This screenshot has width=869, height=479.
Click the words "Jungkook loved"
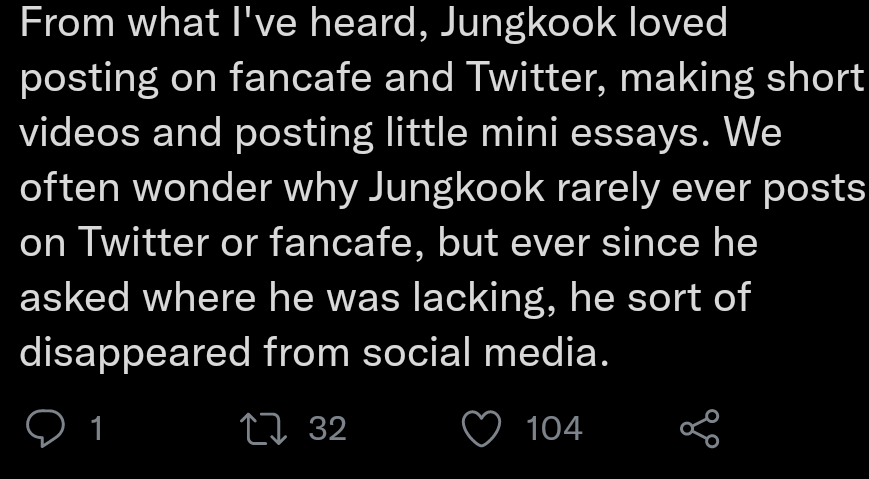584,22
